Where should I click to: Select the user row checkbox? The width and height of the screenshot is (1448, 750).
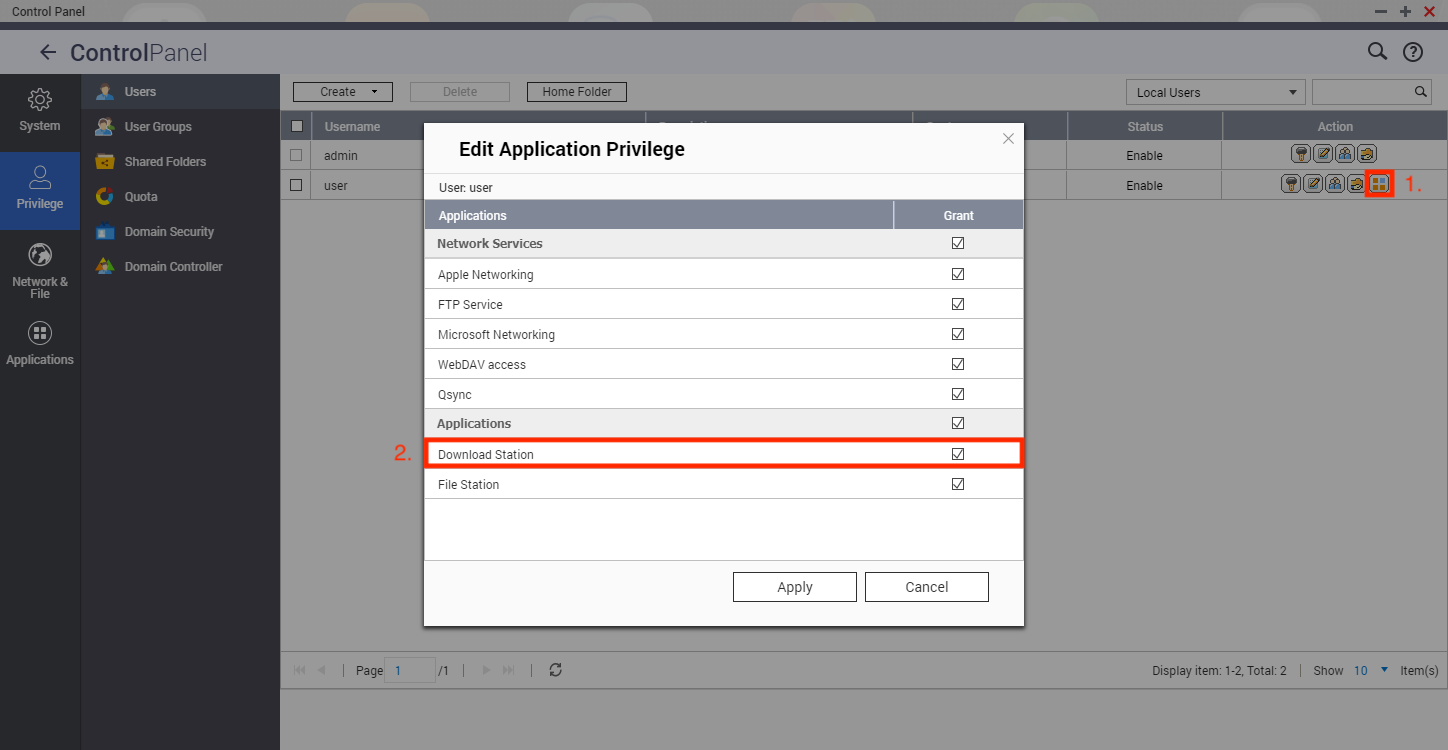[x=296, y=185]
